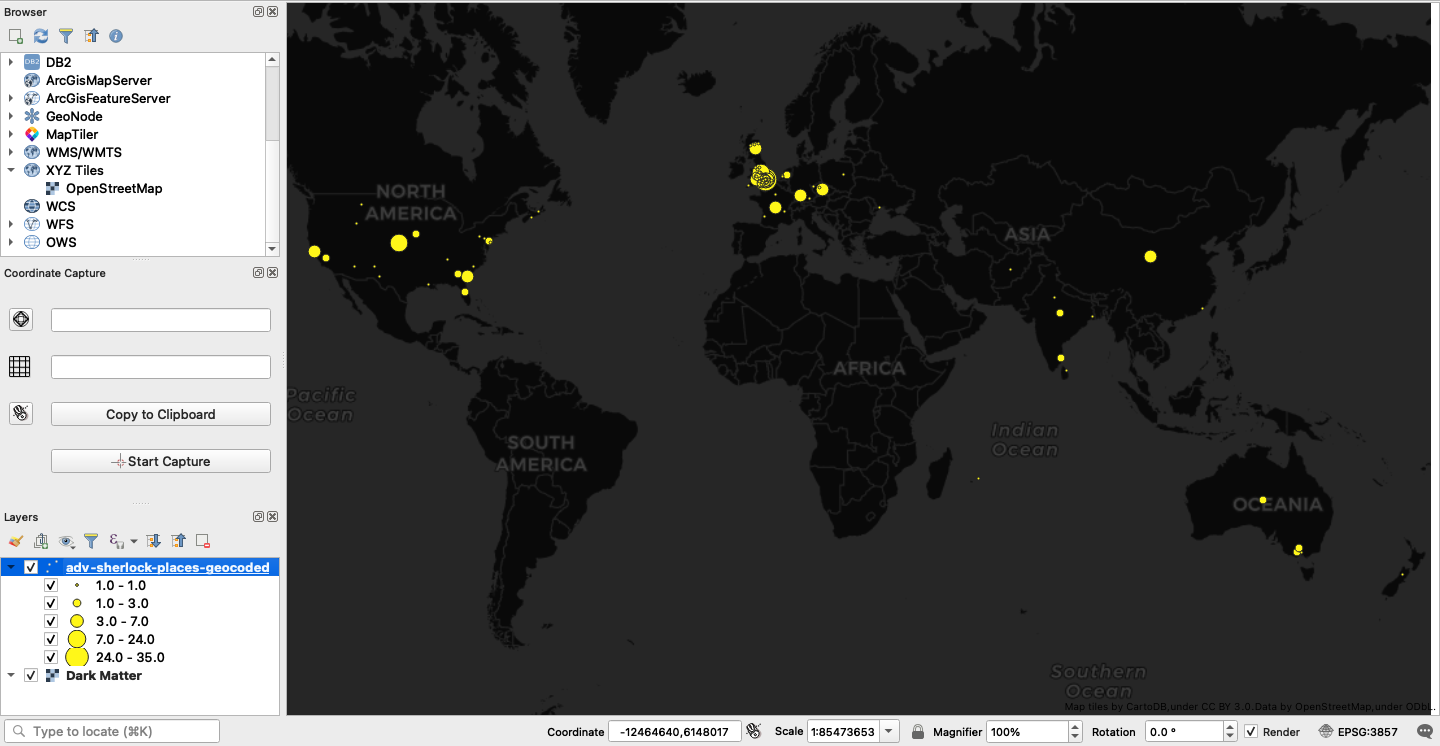Click the Browser tree scrollbar down arrow
The image size is (1440, 746).
click(272, 248)
